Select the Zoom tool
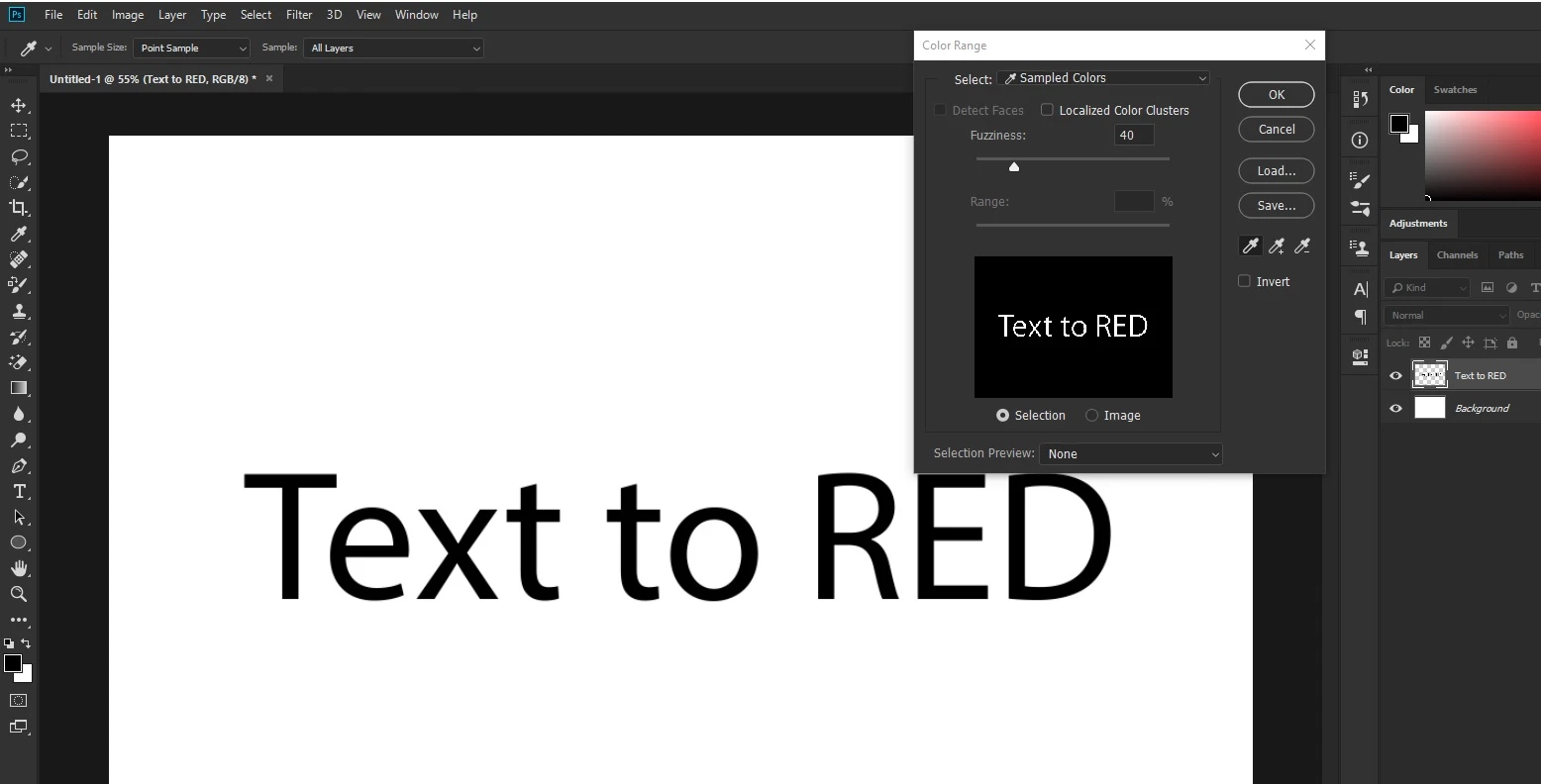1541x784 pixels. point(19,594)
